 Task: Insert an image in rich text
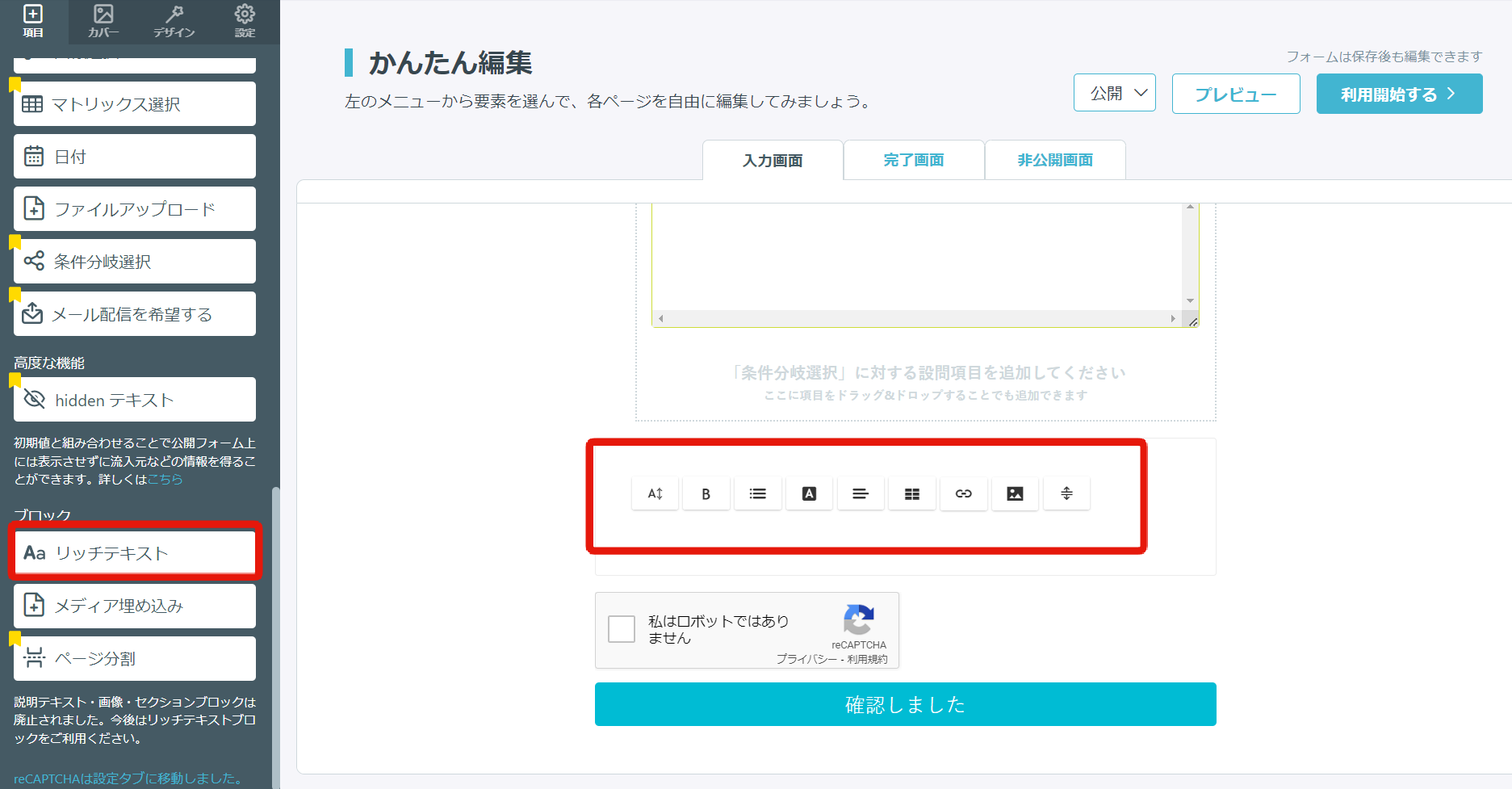pyautogui.click(x=1015, y=493)
